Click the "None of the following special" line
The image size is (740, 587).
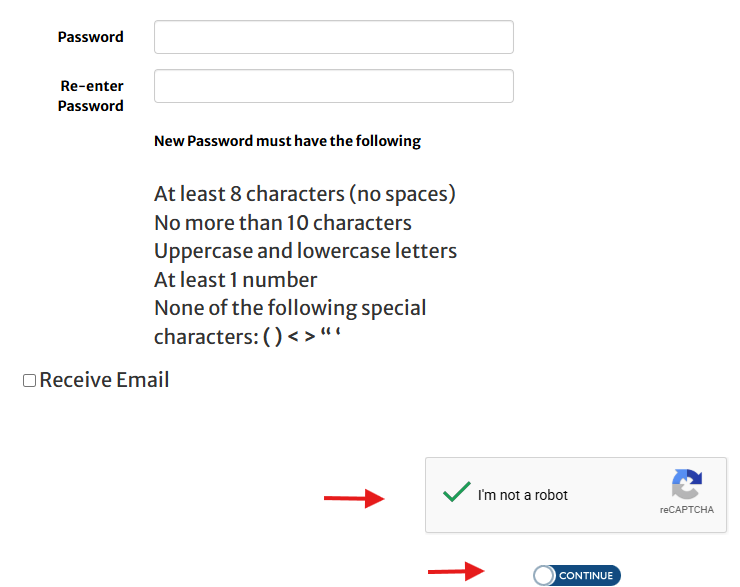[x=289, y=308]
